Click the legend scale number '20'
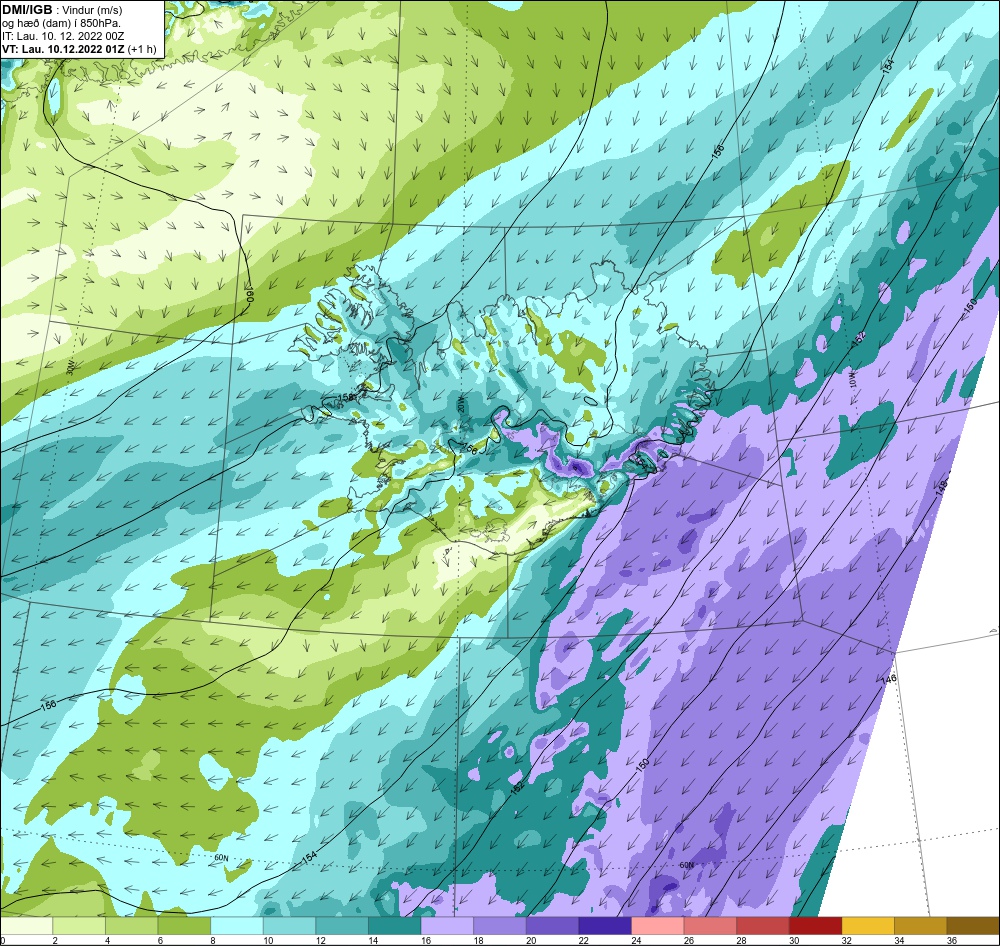This screenshot has width=1000, height=946. point(531,940)
